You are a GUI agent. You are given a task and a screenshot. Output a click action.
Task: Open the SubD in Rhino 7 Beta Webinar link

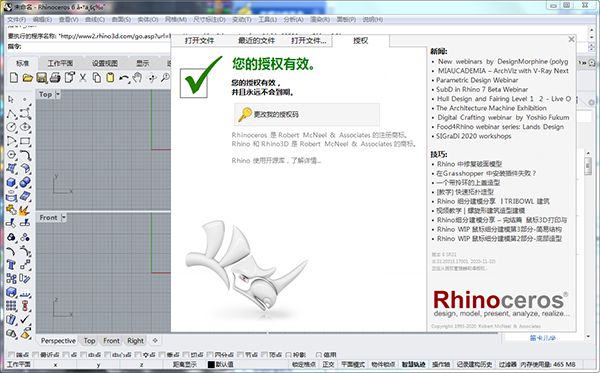point(482,89)
